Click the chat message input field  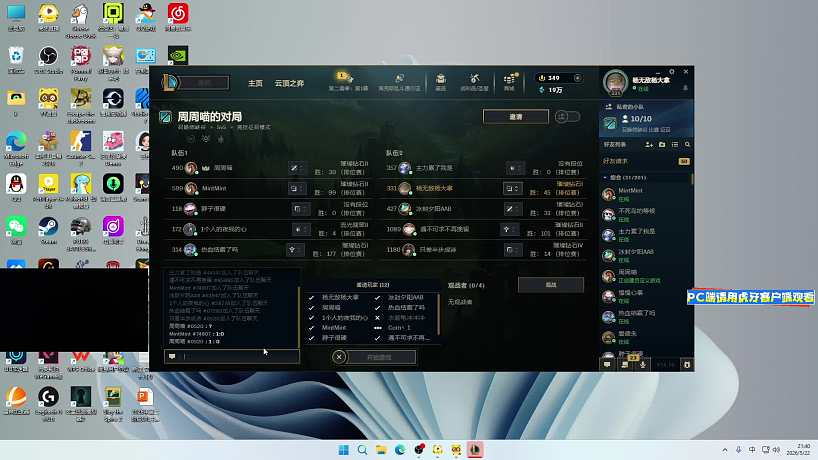pos(232,356)
